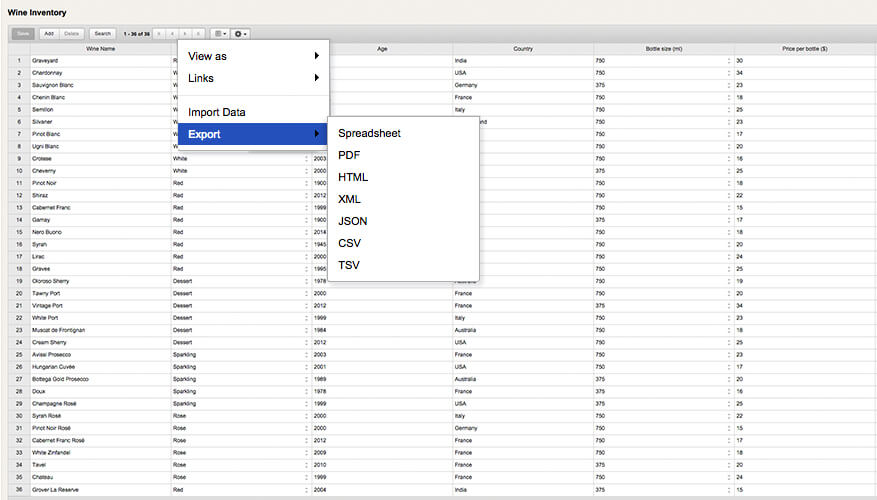
Task: Select the Grover La Reserve cell
Action: click(x=101, y=489)
